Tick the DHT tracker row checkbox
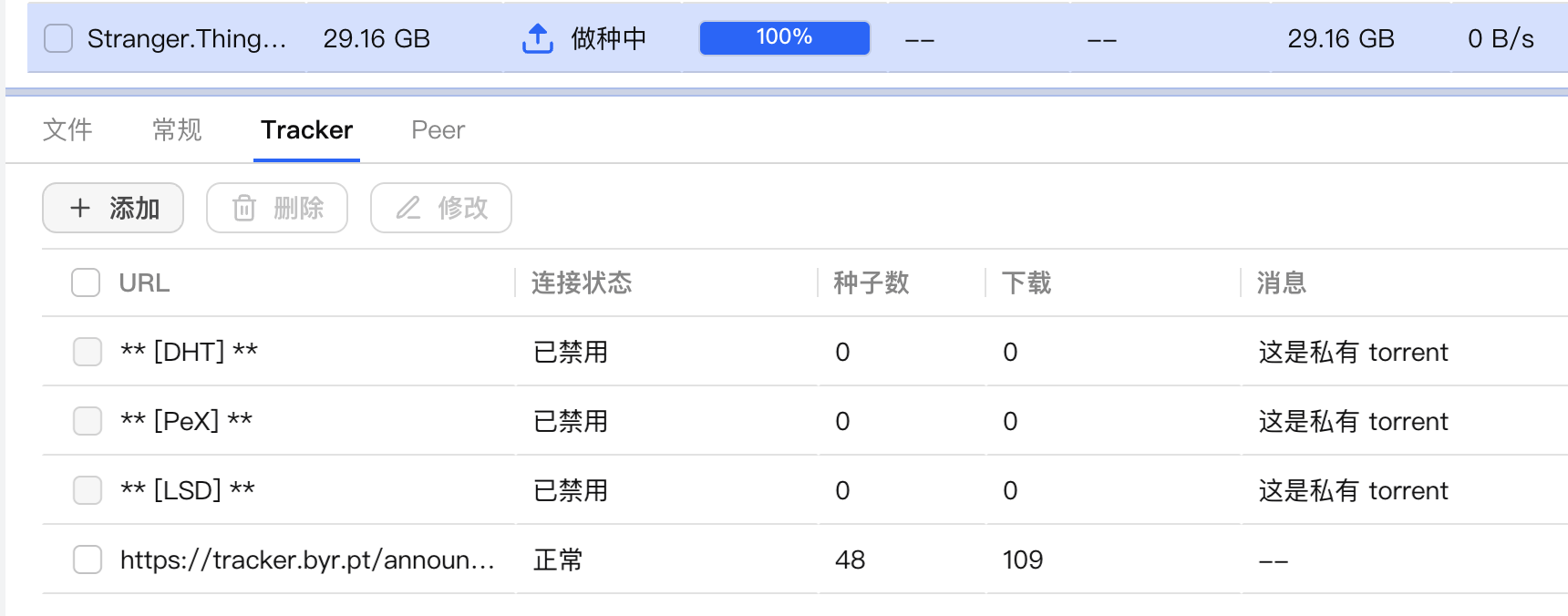 pyautogui.click(x=88, y=352)
